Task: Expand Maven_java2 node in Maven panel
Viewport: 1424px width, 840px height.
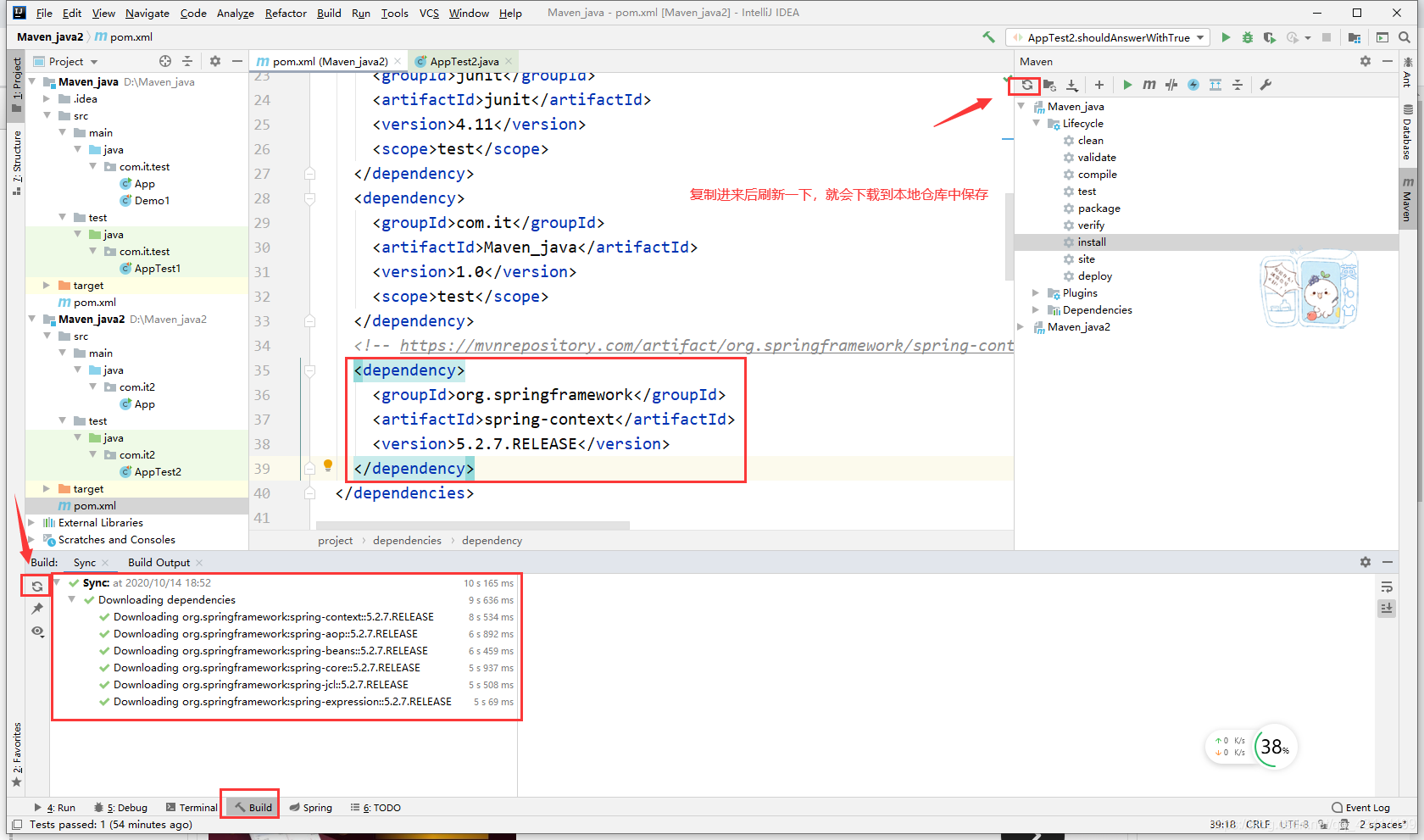Action: tap(1021, 327)
